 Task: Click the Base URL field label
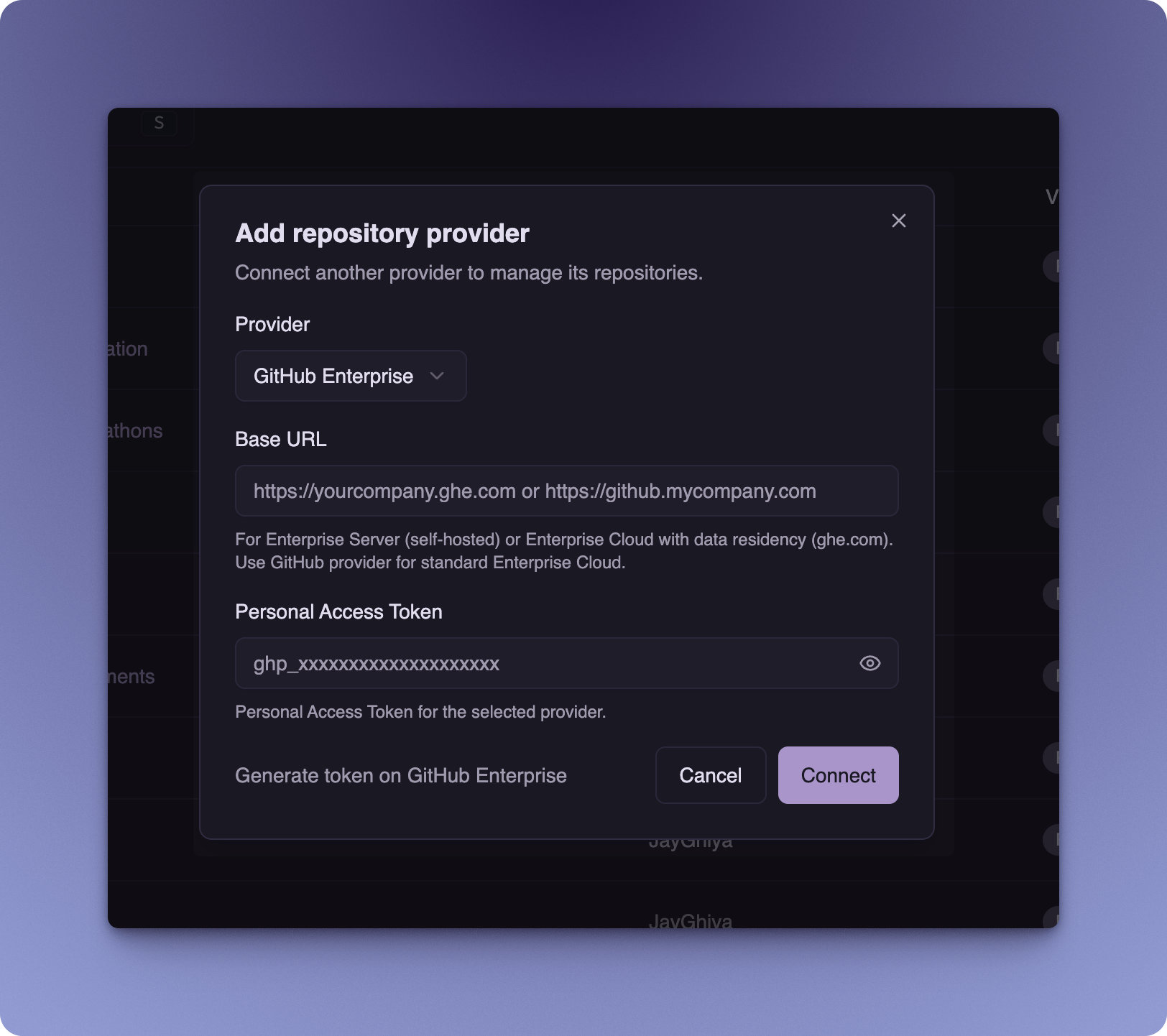click(x=281, y=439)
